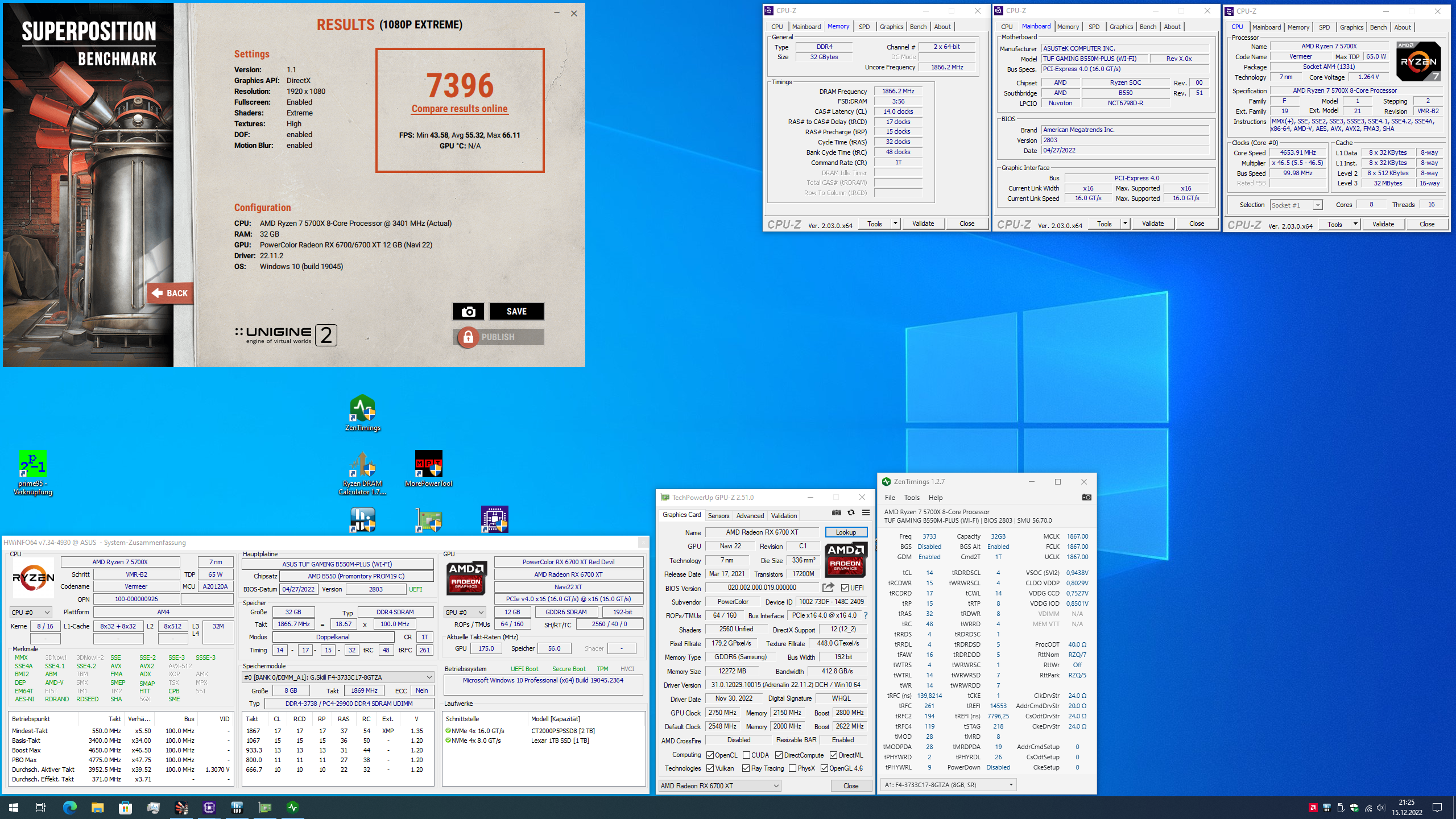Switch to Bench tab in third CPU-Z window
The image size is (1456, 819).
pyautogui.click(x=1378, y=27)
